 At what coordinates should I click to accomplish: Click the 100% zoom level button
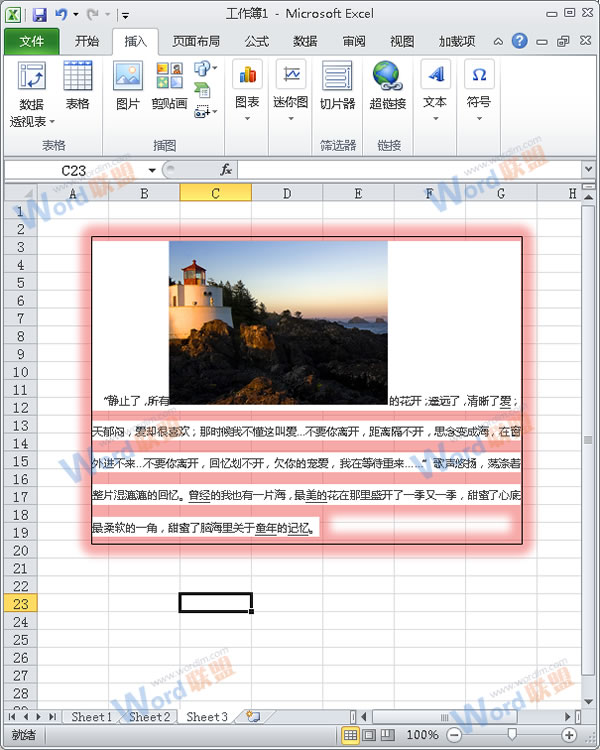422,735
